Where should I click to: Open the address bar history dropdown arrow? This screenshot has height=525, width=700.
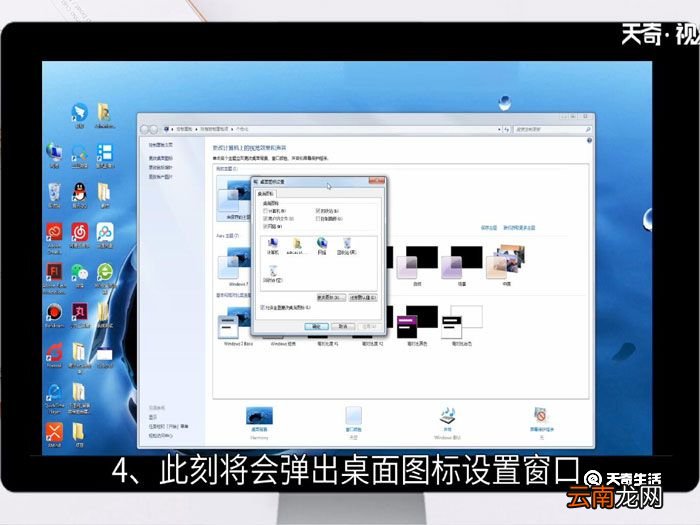[x=499, y=129]
